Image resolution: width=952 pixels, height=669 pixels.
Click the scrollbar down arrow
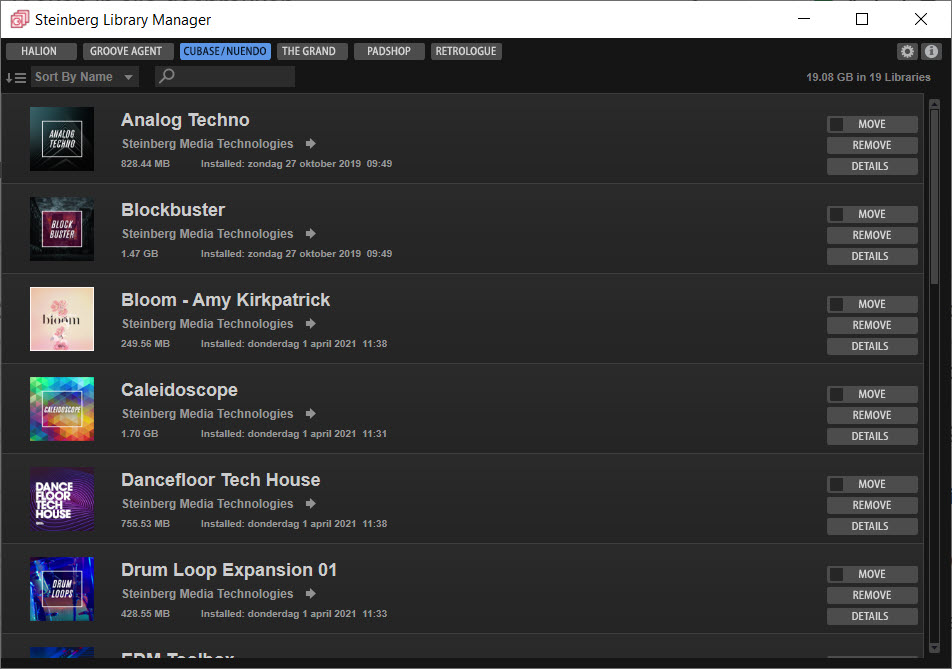[934, 648]
